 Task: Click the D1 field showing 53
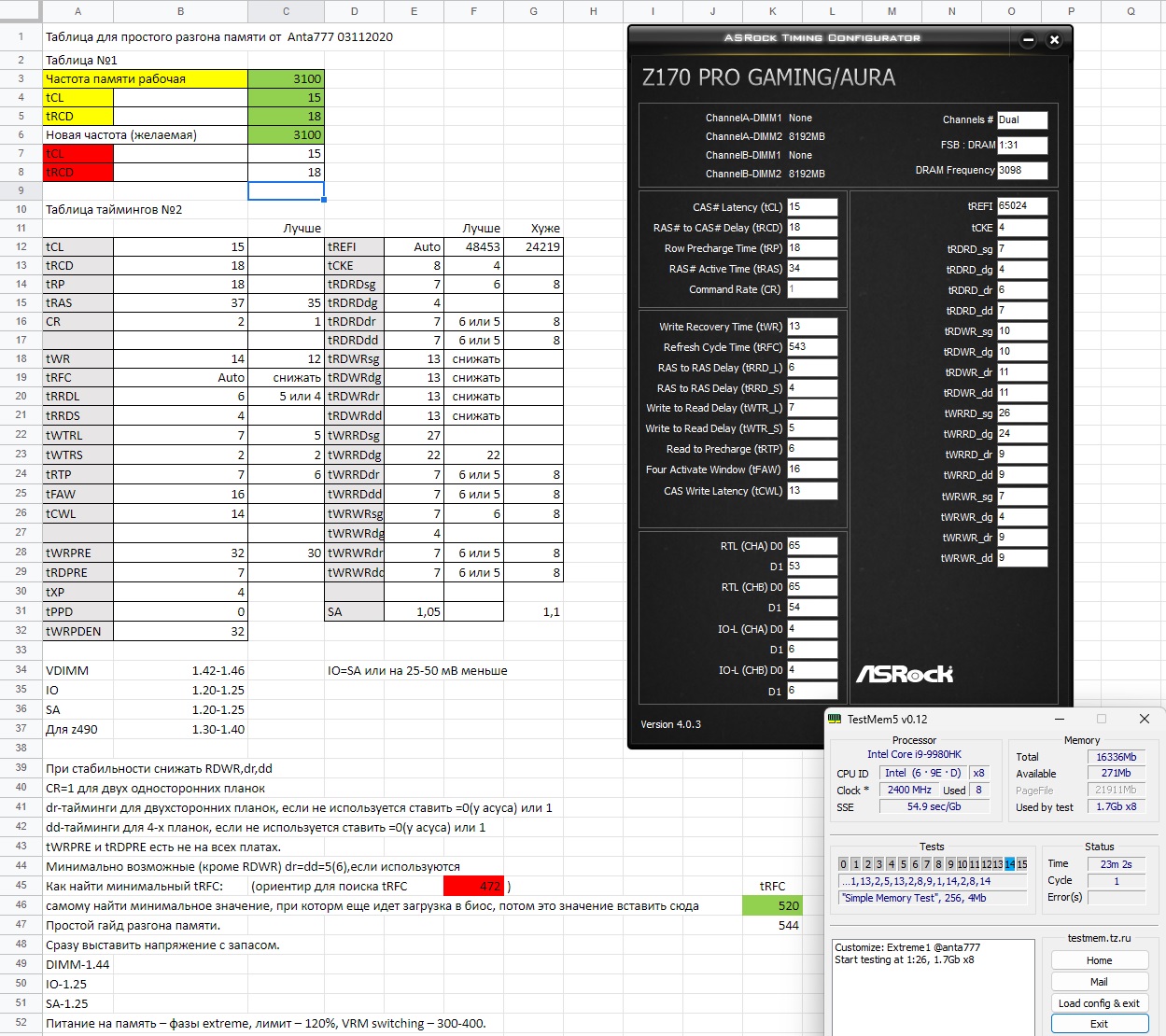(x=812, y=567)
